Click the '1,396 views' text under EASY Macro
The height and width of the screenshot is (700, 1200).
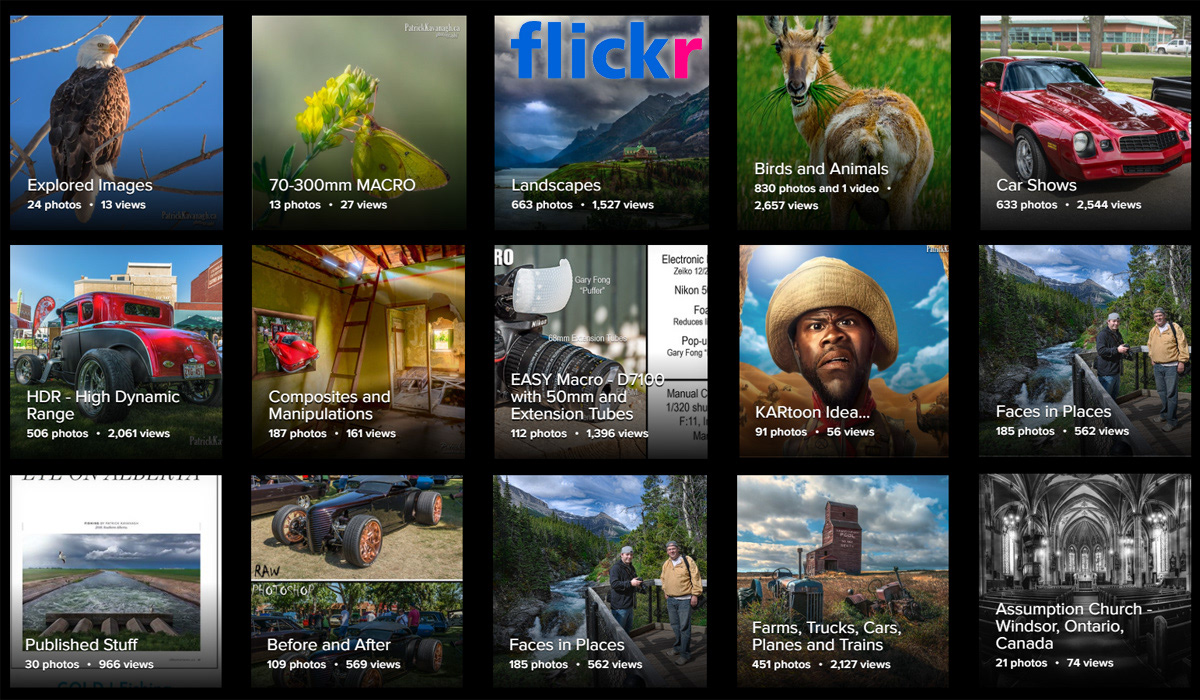tap(617, 434)
